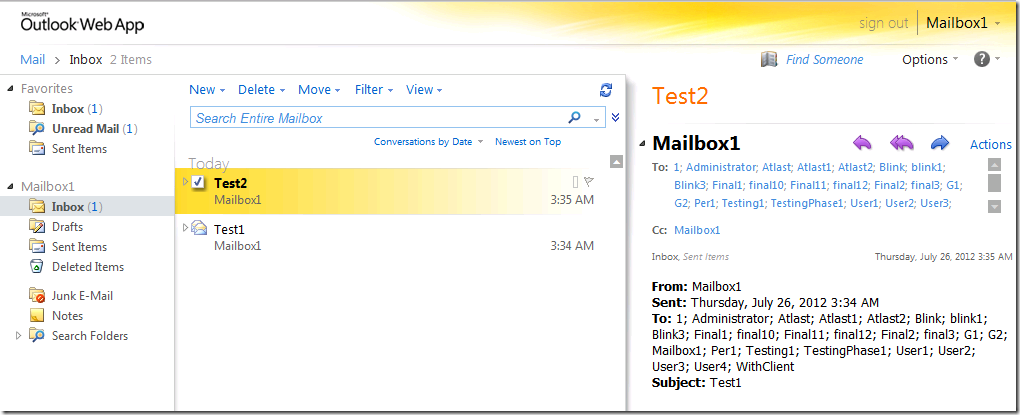Click the Mail breadcrumb link

[33, 59]
